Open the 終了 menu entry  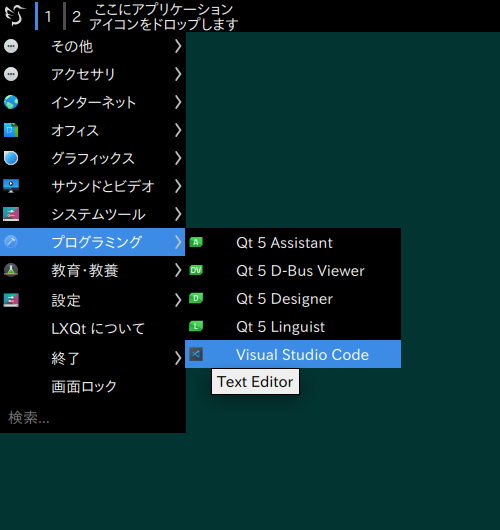click(x=93, y=358)
